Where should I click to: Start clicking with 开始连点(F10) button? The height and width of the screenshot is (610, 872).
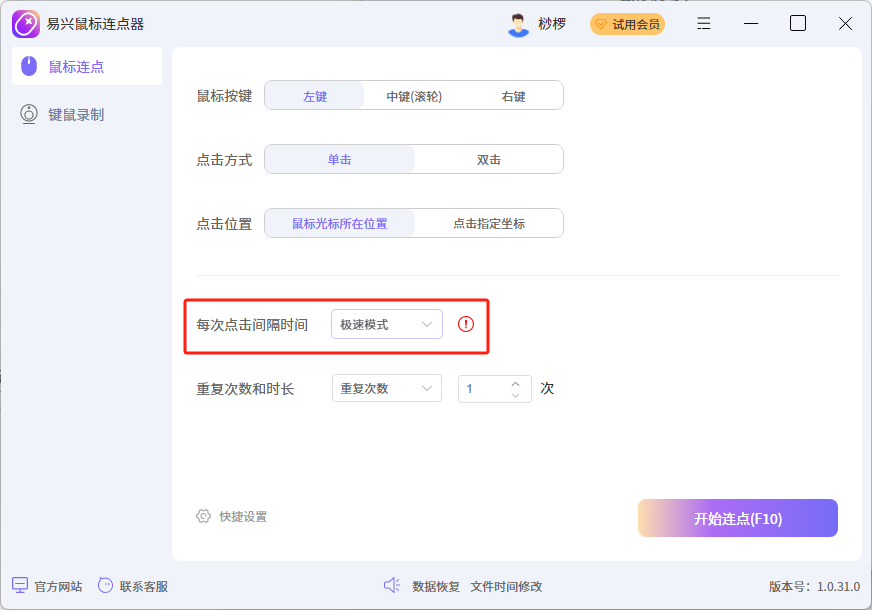[x=737, y=518]
